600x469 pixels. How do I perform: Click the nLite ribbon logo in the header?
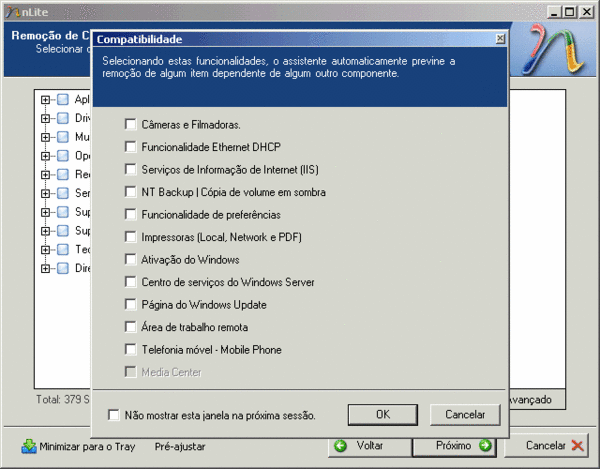tap(553, 49)
